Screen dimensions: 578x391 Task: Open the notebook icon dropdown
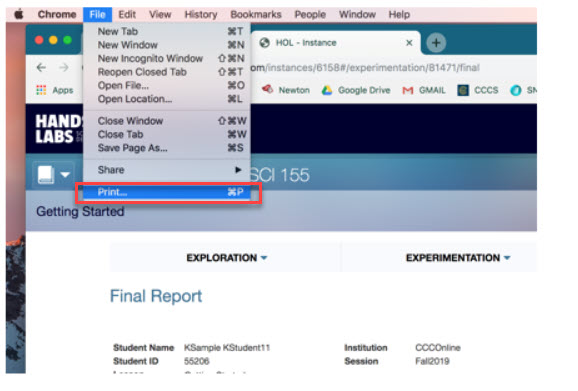coord(54,174)
